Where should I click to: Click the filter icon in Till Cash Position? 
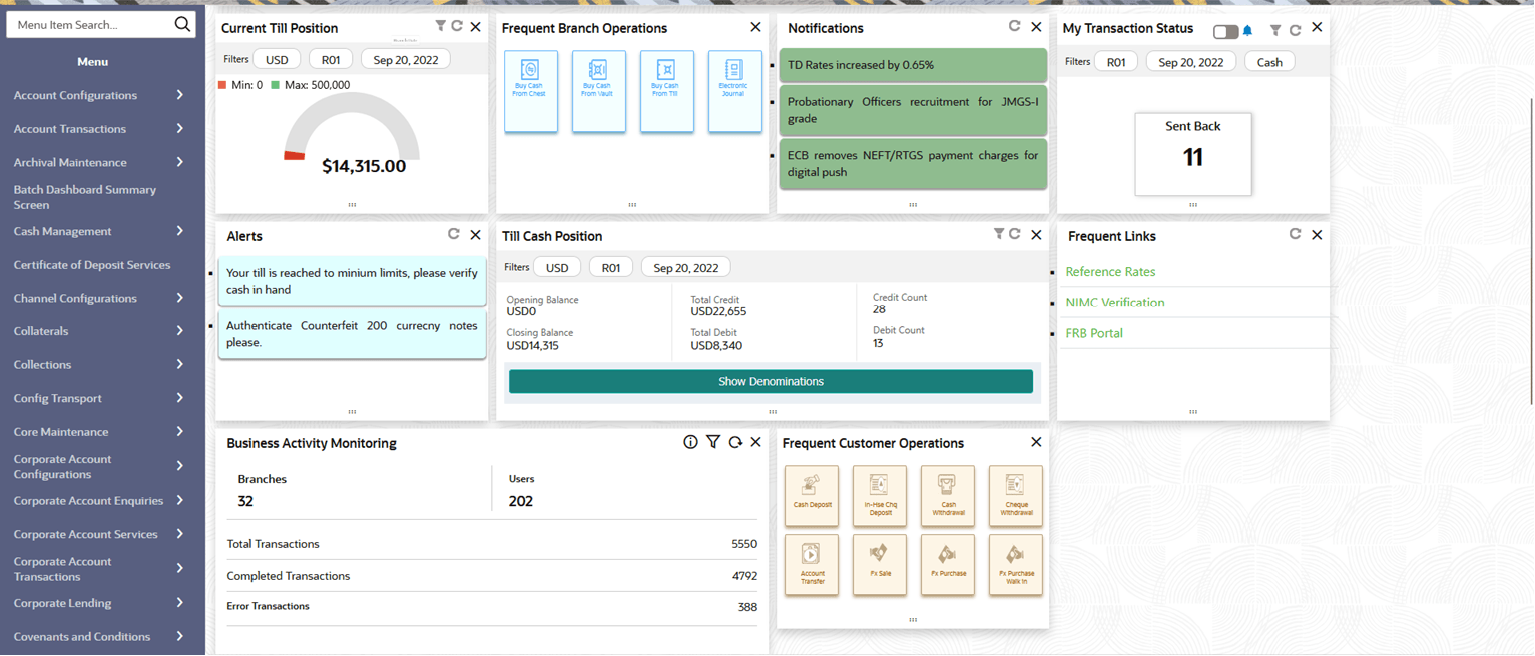[998, 234]
